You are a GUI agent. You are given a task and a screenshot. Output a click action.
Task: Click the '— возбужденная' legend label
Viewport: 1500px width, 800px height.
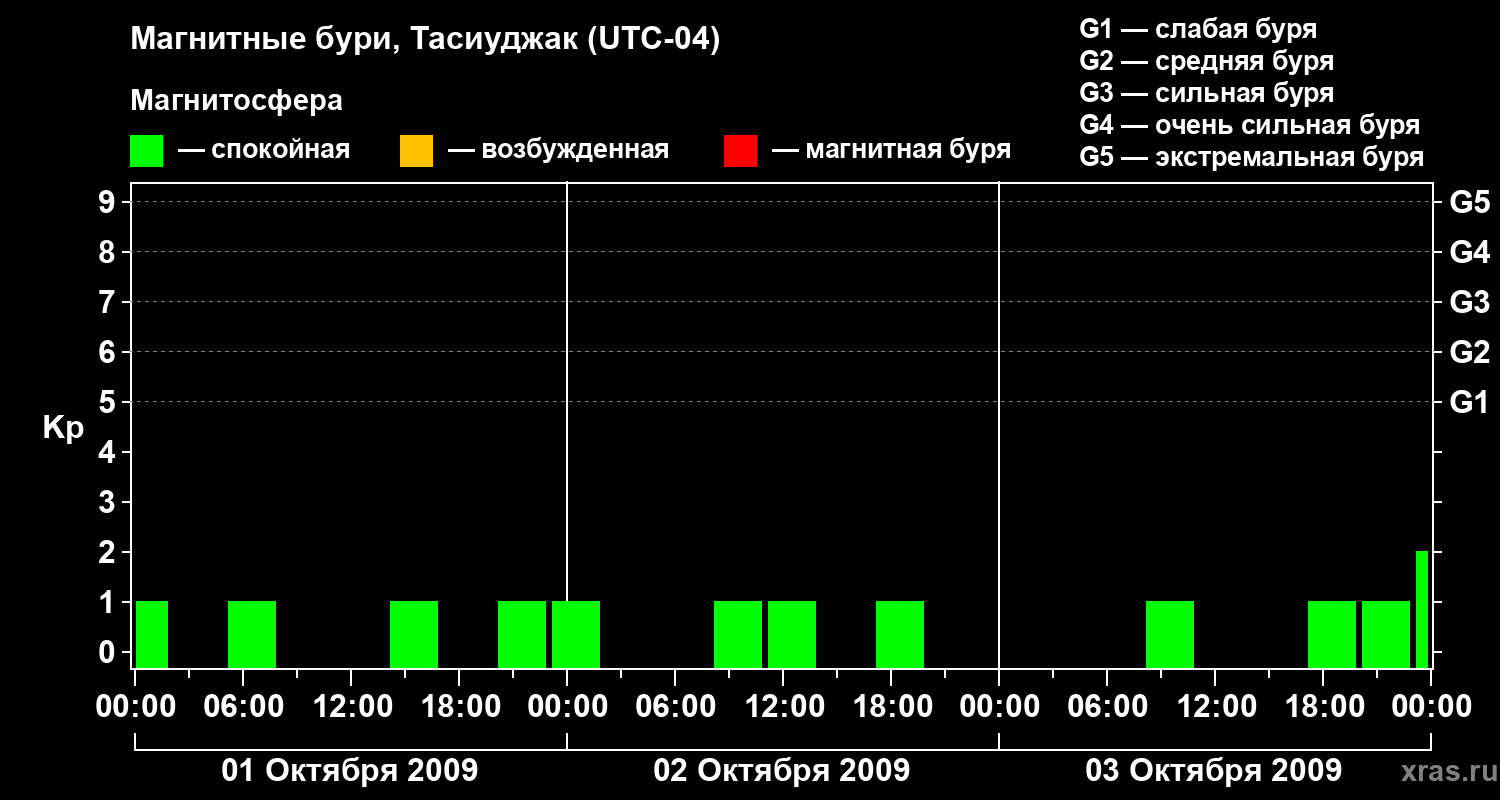(558, 151)
